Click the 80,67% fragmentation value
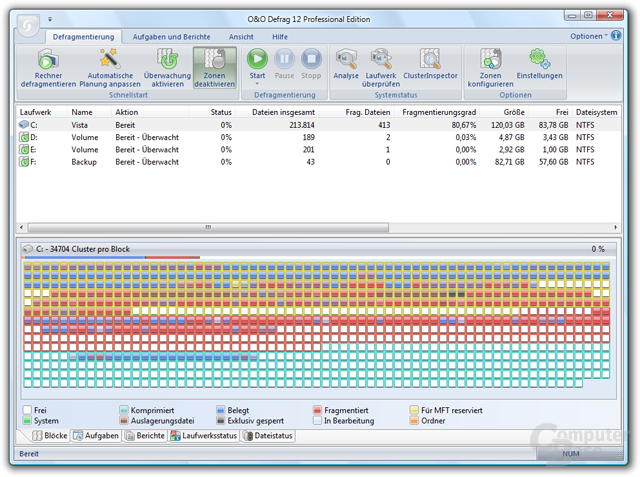The image size is (640, 477). click(x=464, y=125)
